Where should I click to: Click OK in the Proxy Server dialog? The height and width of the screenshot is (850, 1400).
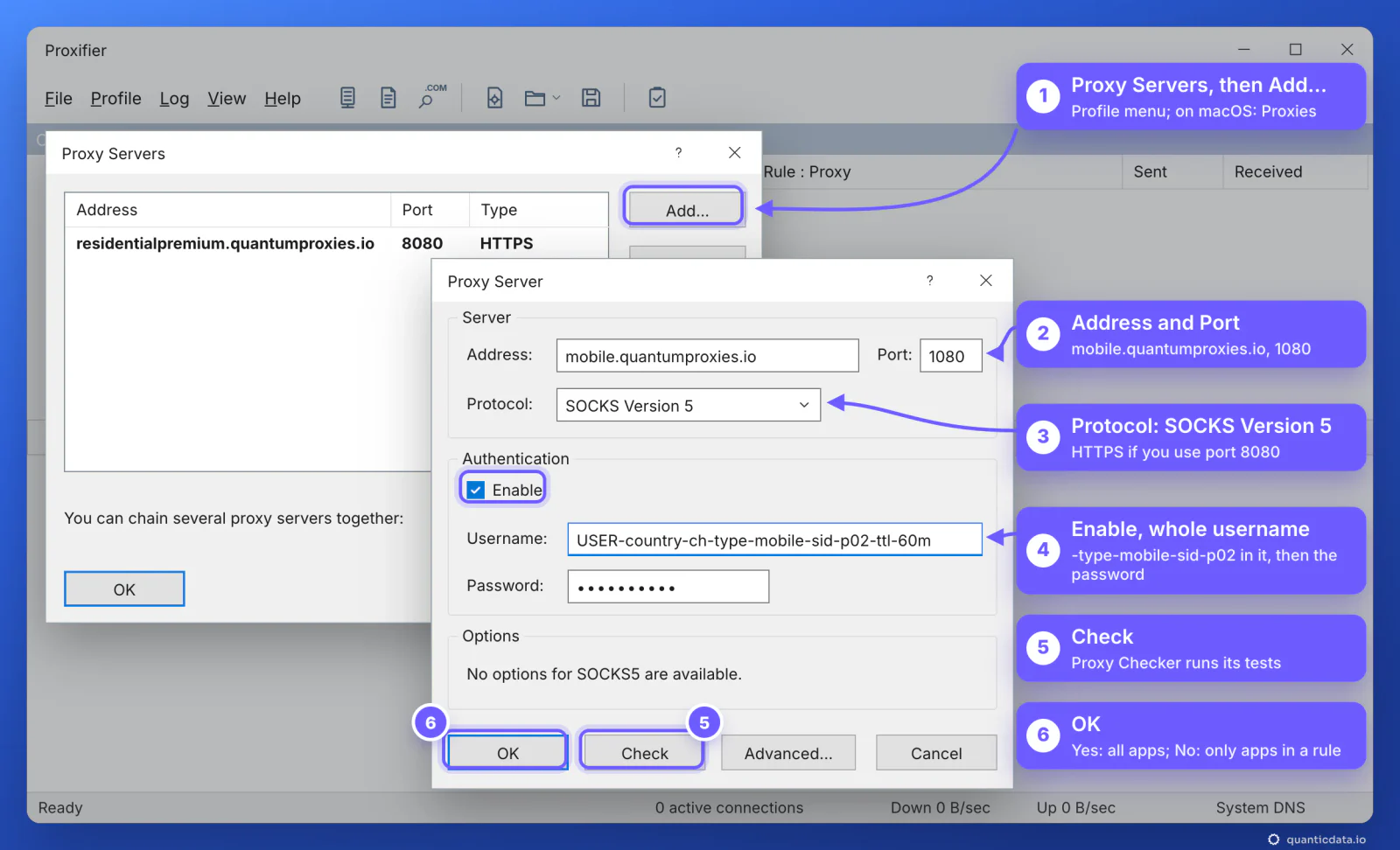(507, 753)
